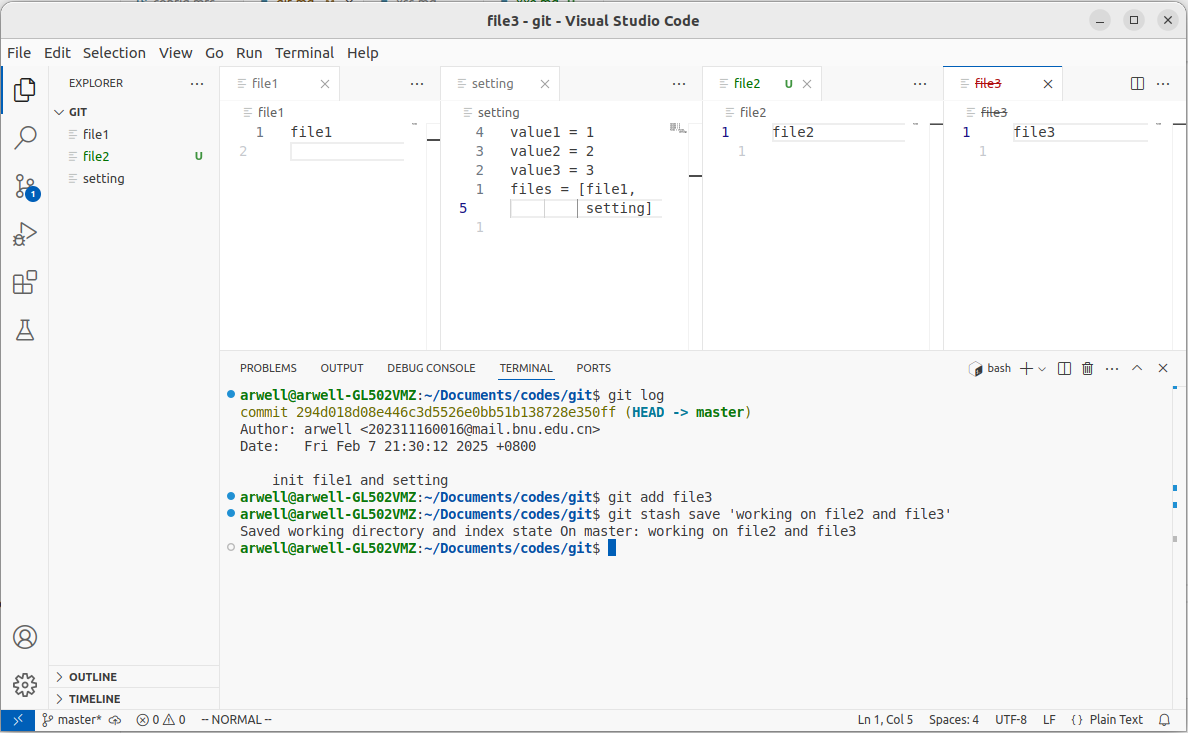Open notifications bell in status bar
The height and width of the screenshot is (733, 1188).
pos(1164,720)
